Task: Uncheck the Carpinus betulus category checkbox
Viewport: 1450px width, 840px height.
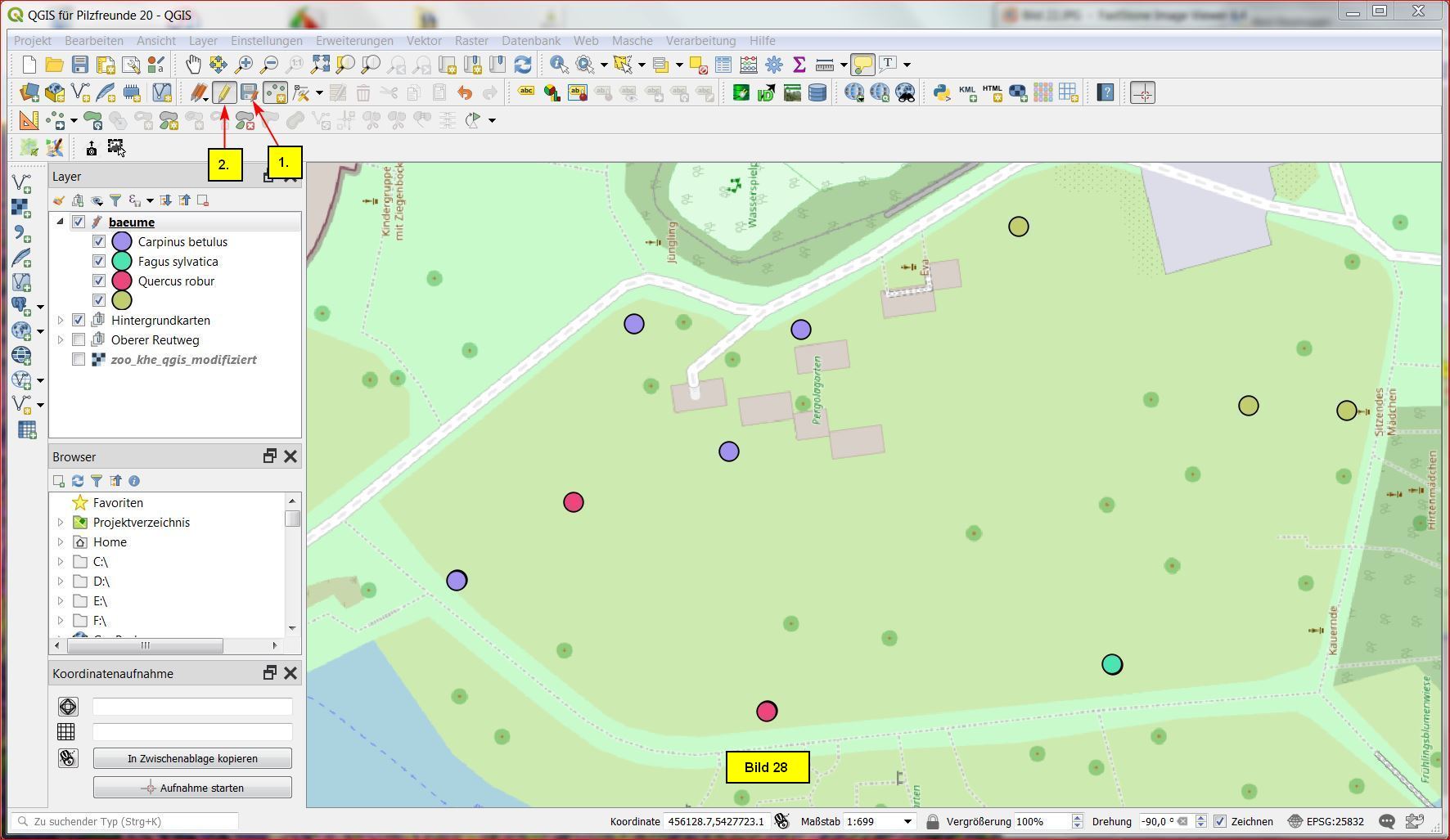Action: click(99, 242)
